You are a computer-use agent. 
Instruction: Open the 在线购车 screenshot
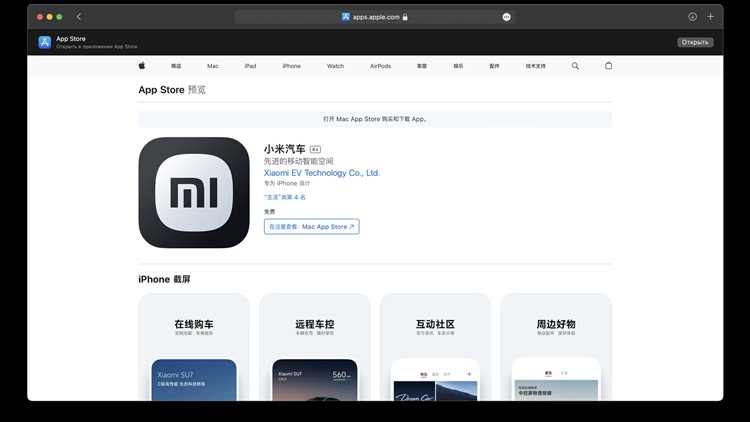click(x=194, y=347)
